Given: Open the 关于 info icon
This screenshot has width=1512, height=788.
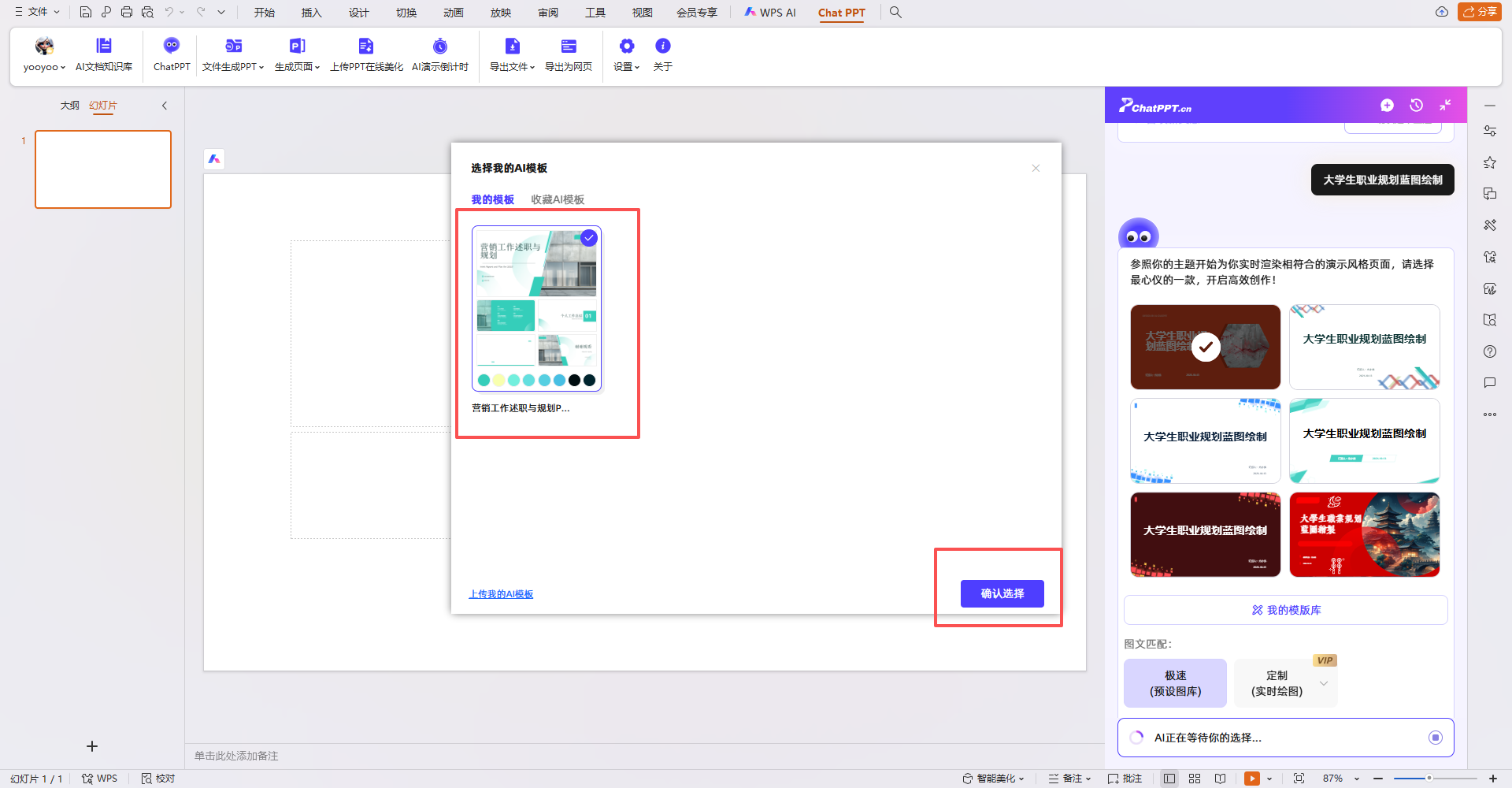Looking at the screenshot, I should (663, 46).
